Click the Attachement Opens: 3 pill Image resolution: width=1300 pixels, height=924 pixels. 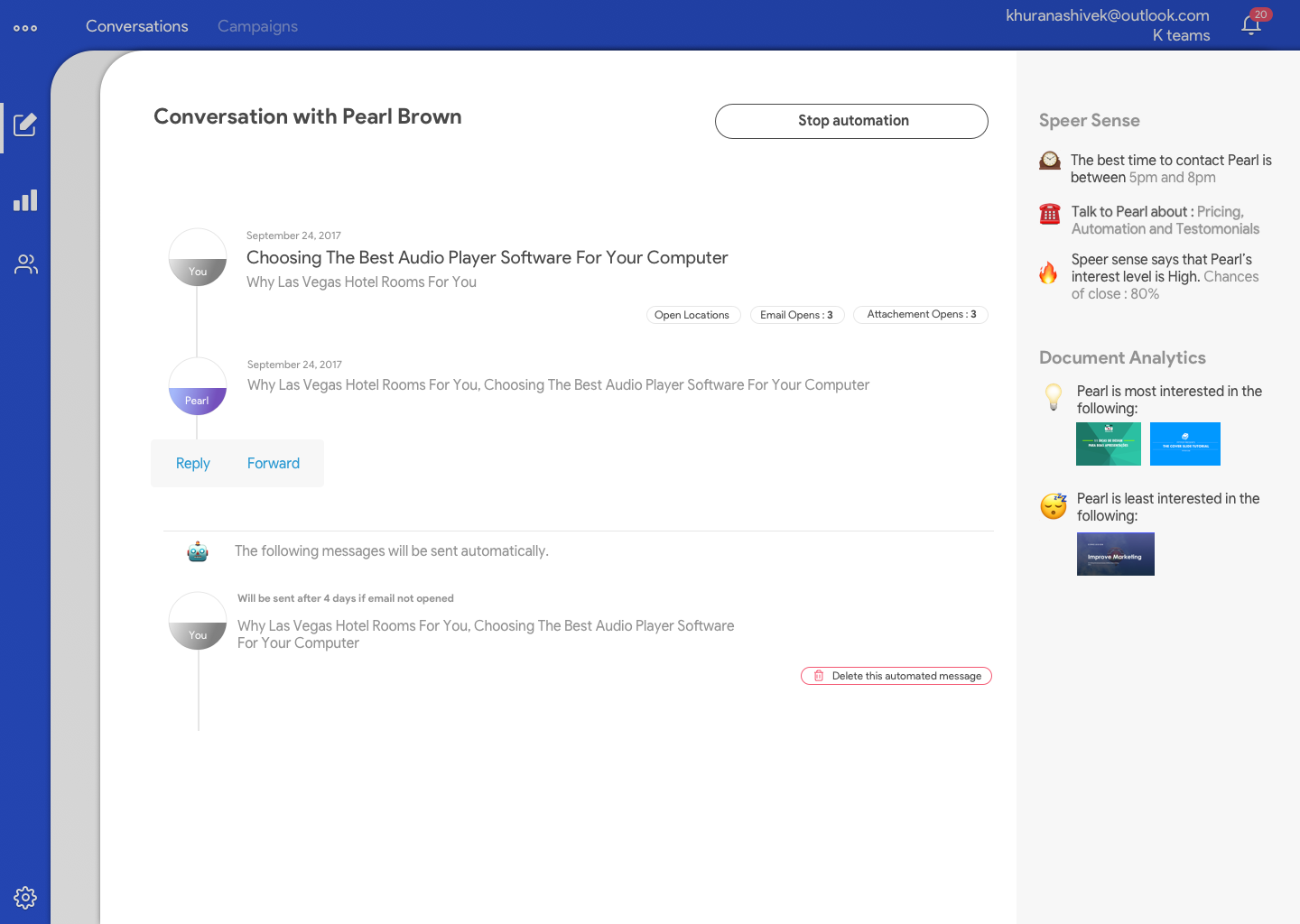click(921, 314)
